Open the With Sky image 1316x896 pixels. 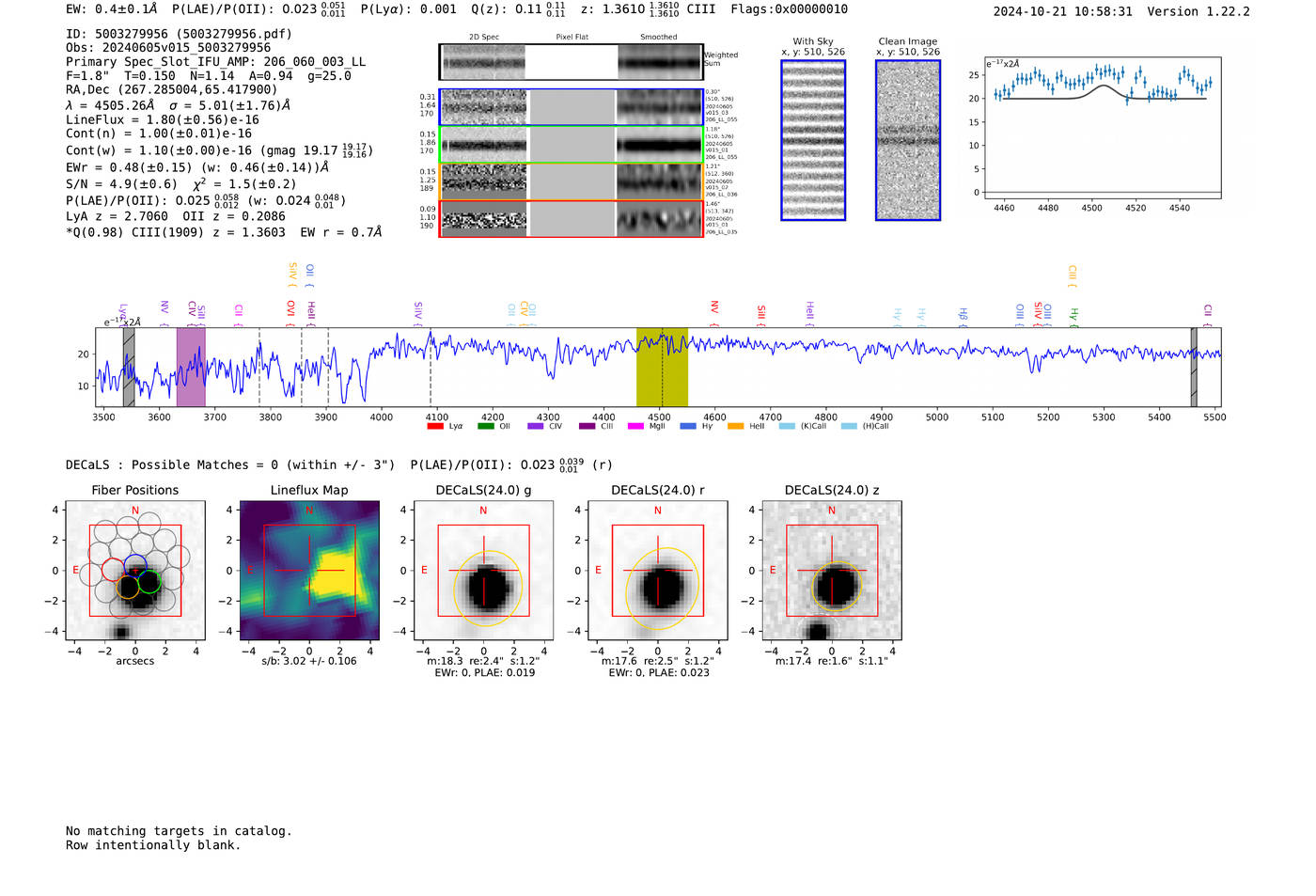tap(813, 140)
